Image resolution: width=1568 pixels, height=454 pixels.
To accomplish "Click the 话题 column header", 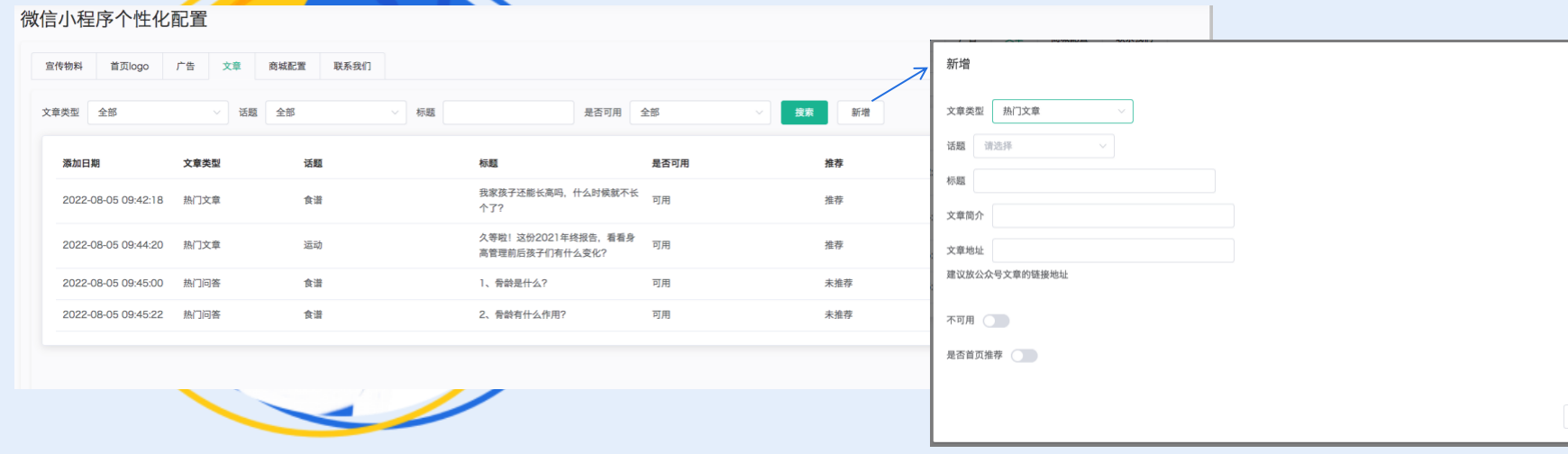I will coord(313,163).
